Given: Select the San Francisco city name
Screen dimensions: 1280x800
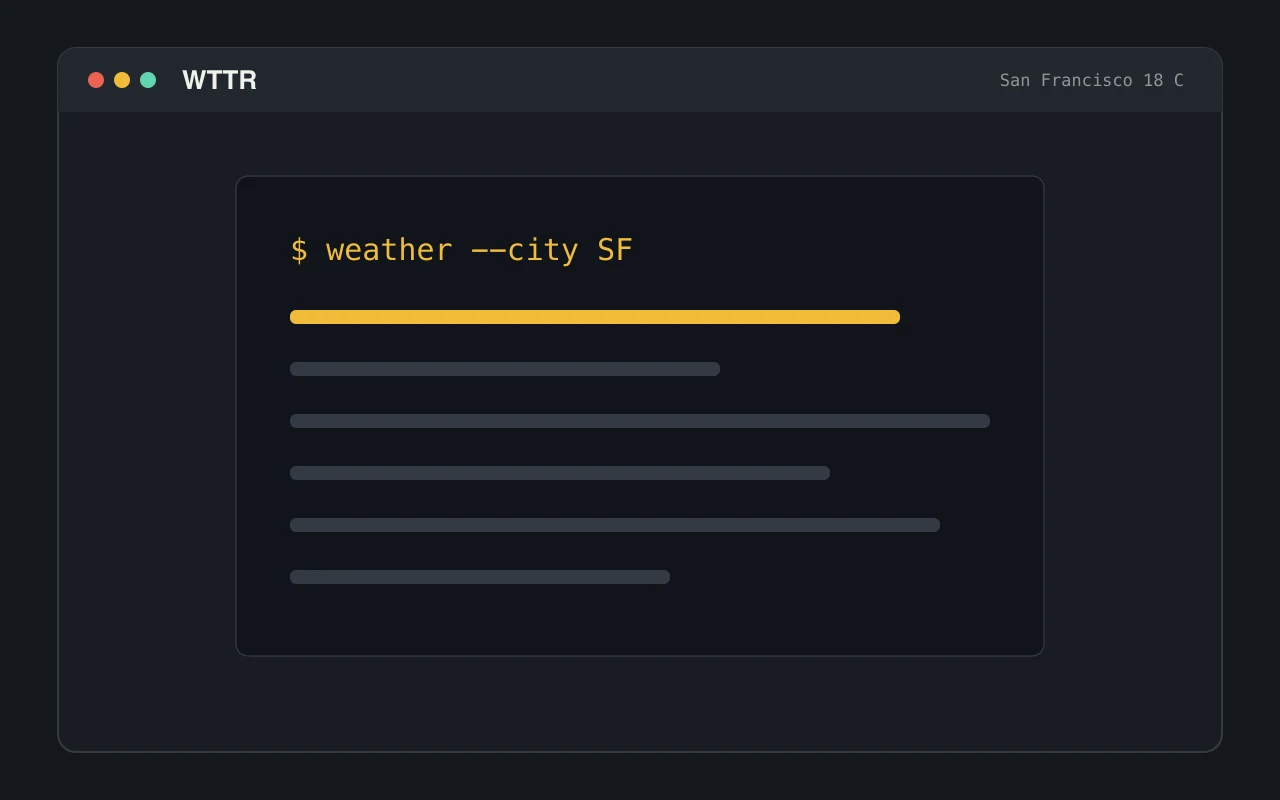Looking at the screenshot, I should [1066, 80].
